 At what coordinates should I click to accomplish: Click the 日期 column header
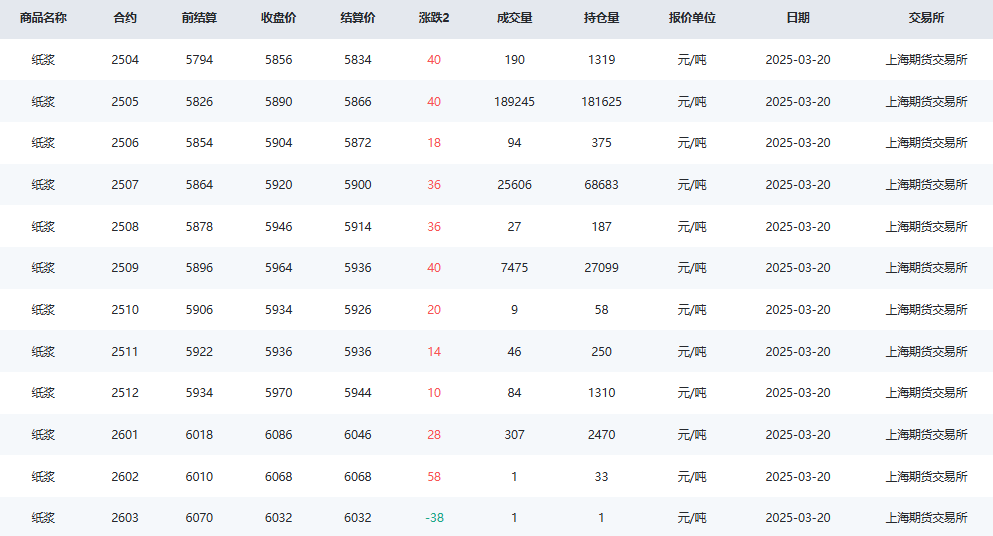797,18
